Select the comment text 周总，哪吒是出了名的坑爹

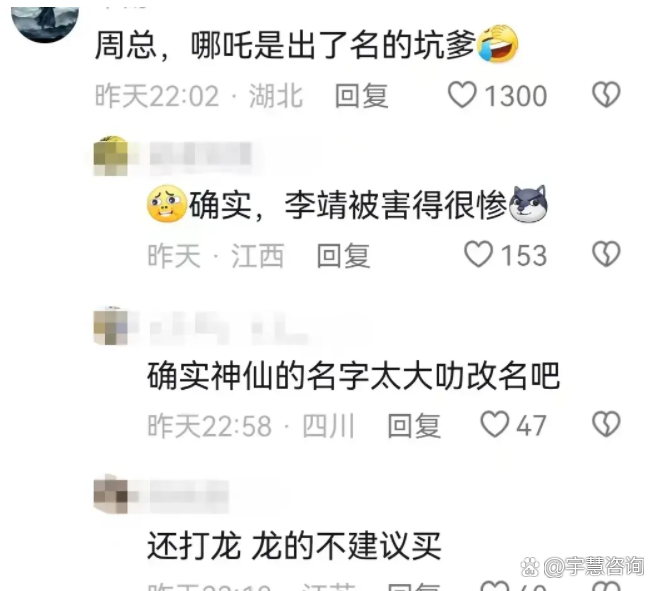tap(285, 44)
